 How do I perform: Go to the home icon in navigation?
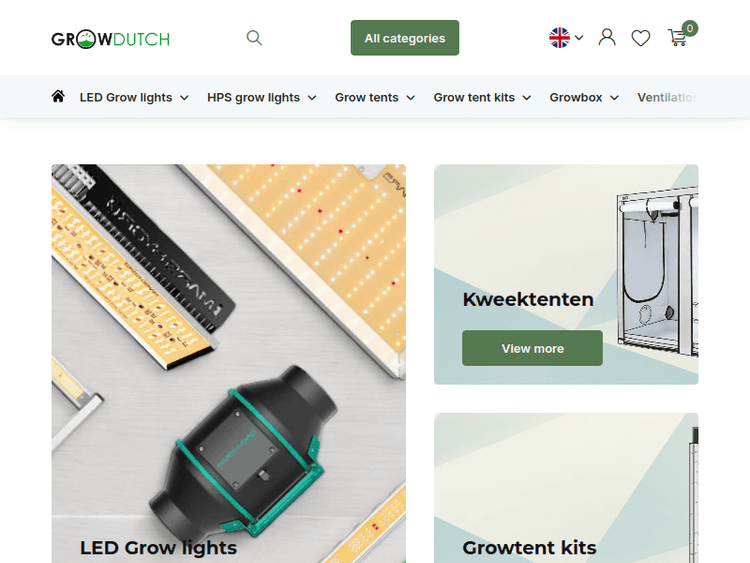coord(58,97)
